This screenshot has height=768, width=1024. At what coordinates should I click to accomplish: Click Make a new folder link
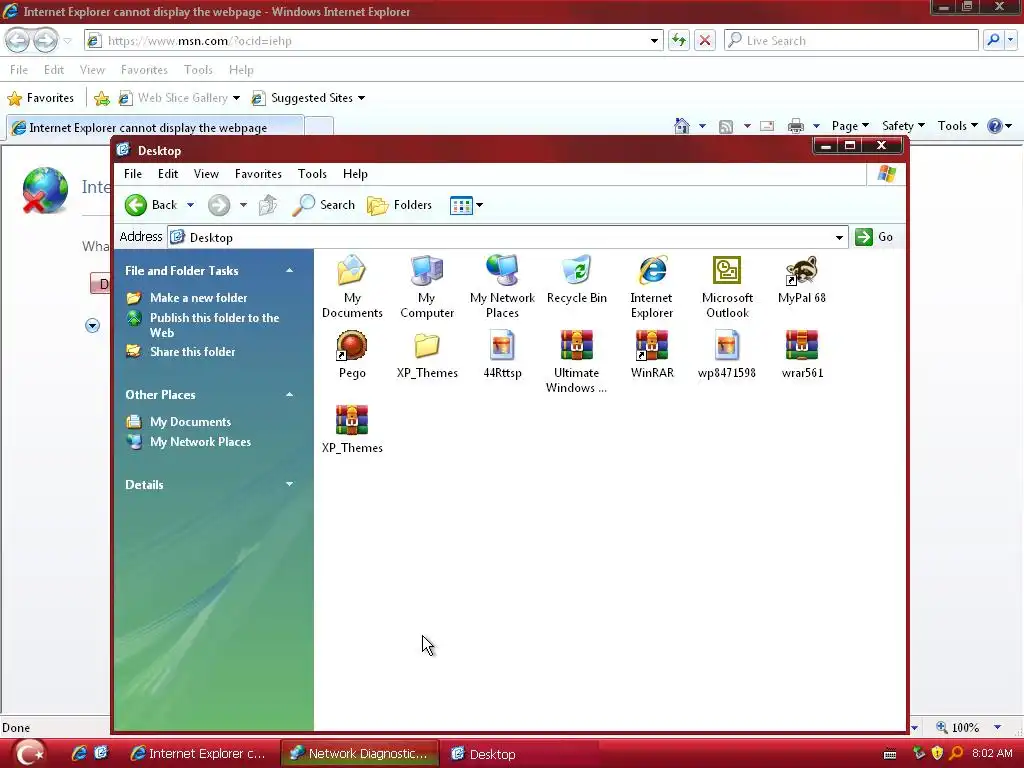click(199, 298)
